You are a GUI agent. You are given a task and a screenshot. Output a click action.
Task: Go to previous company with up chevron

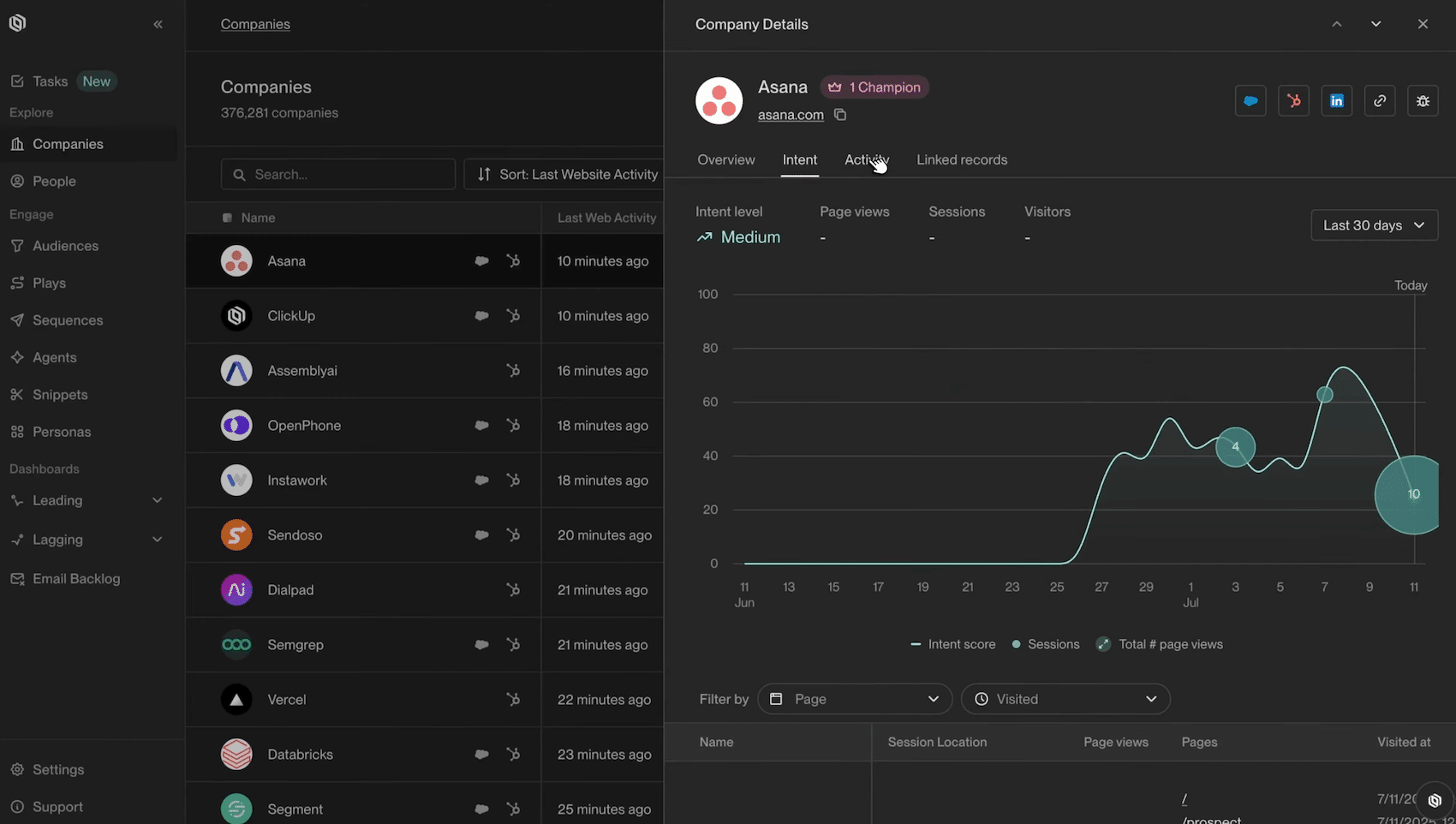point(1337,24)
